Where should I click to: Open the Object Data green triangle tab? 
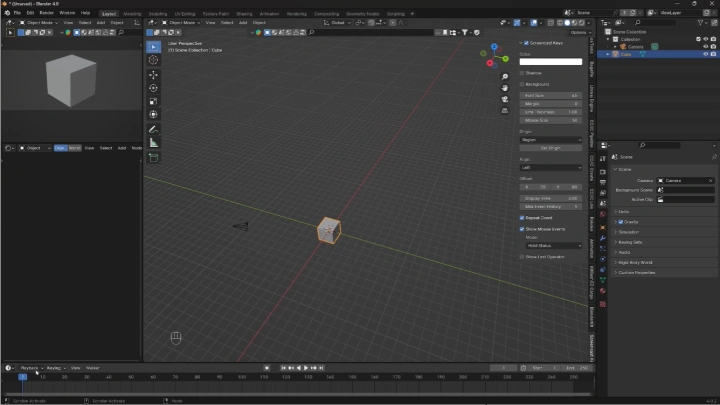[x=602, y=280]
